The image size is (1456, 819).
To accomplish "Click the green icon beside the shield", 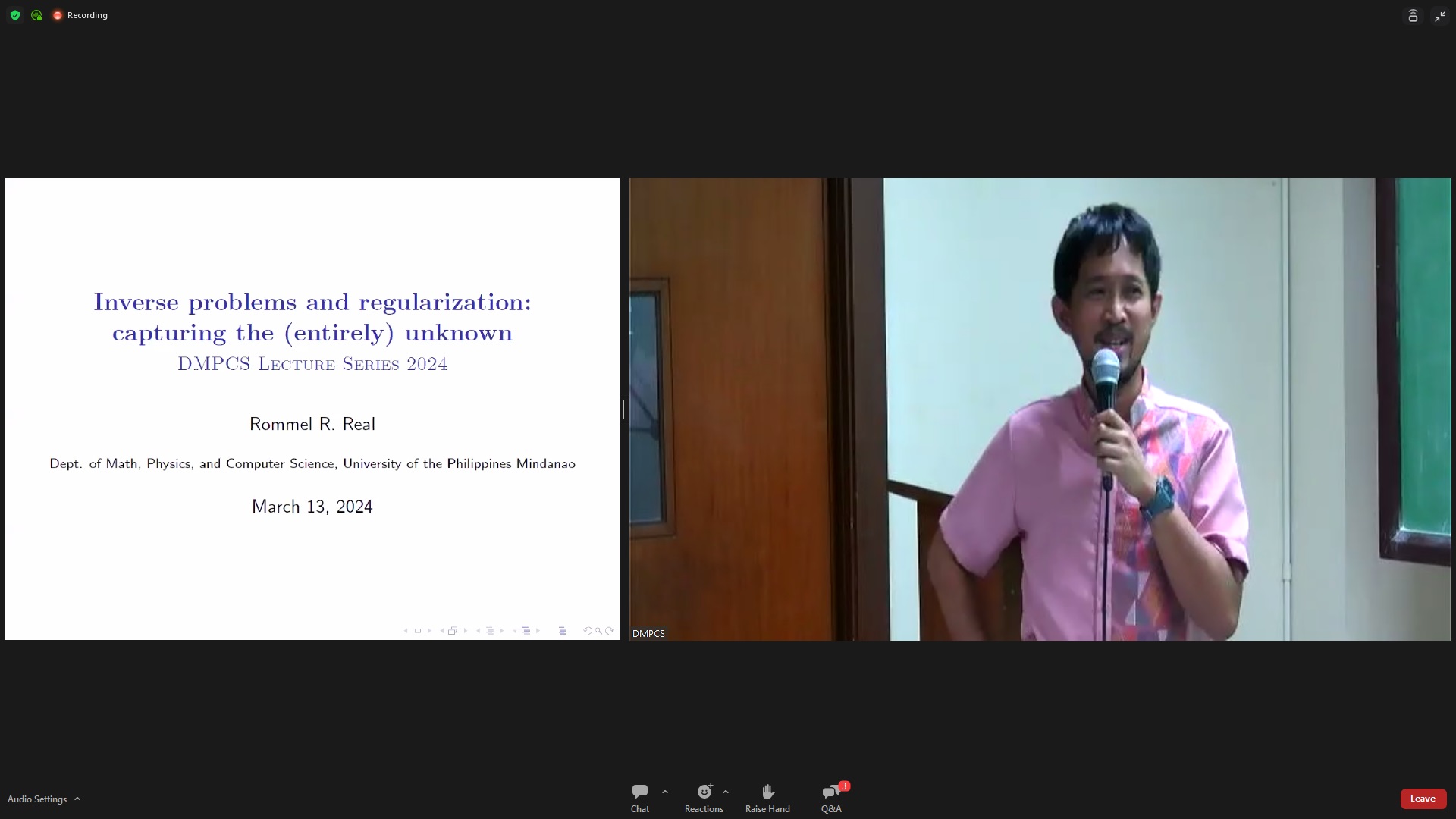I will (x=36, y=15).
